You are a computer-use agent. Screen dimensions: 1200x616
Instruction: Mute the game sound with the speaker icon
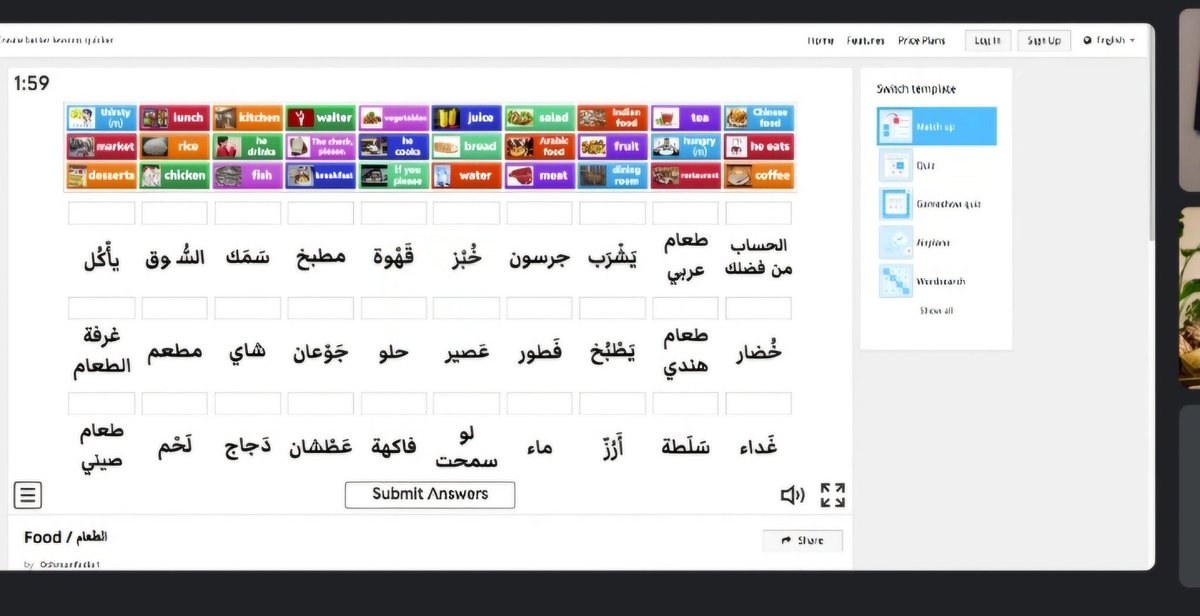[793, 495]
